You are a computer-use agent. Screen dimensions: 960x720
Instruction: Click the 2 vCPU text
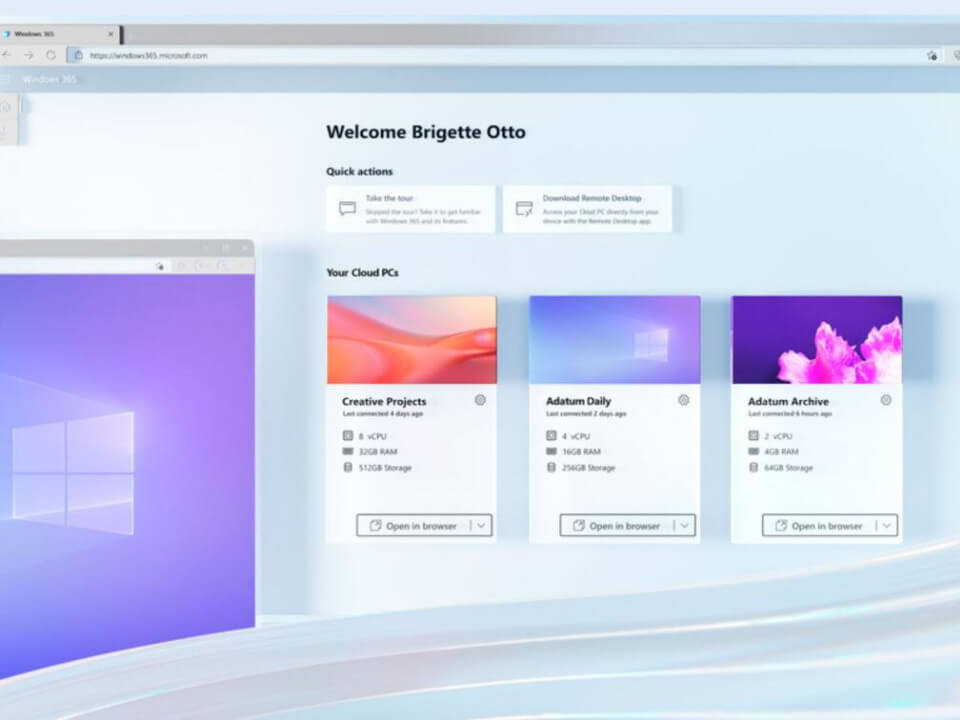778,437
